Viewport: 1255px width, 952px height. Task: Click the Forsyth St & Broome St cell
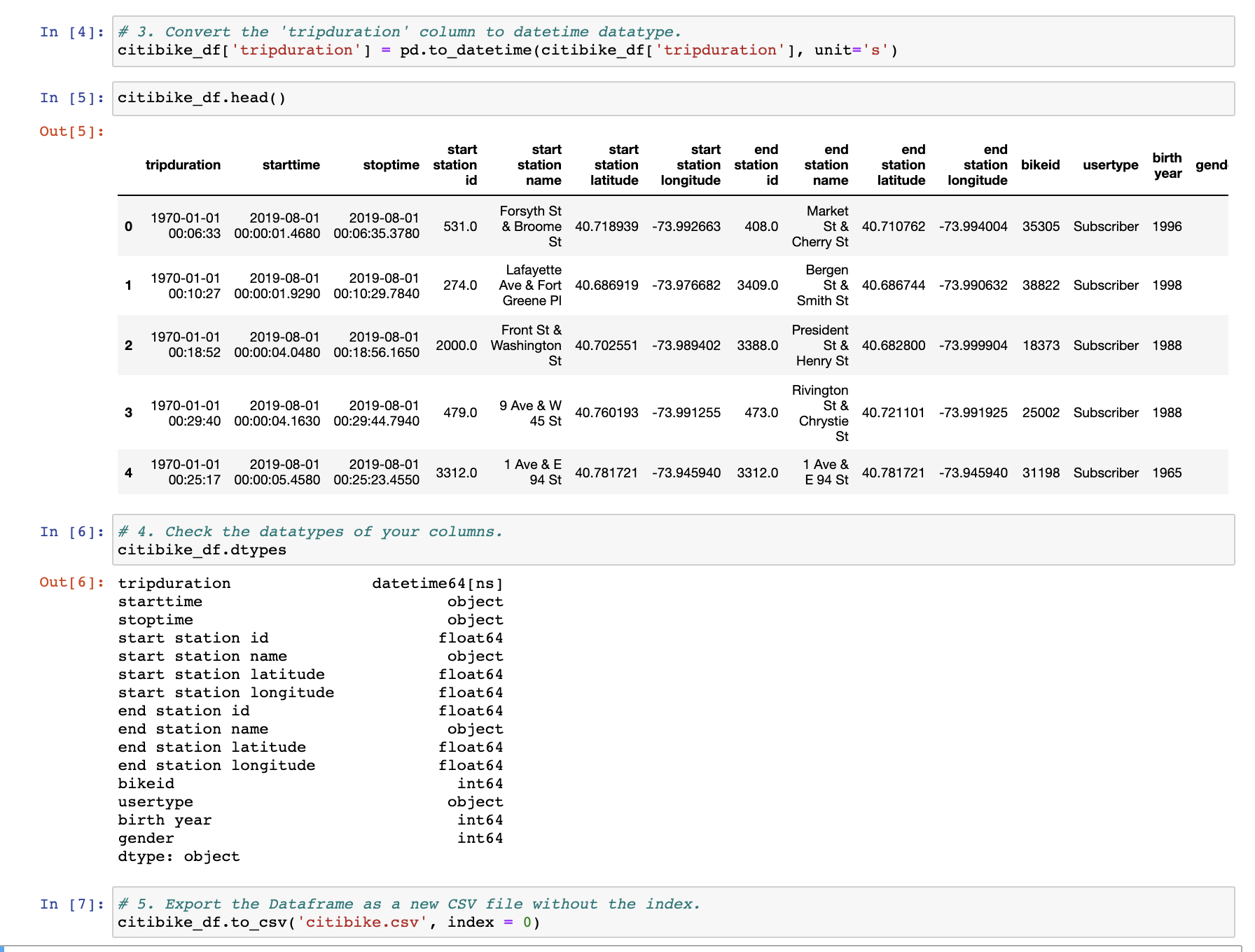[530, 226]
